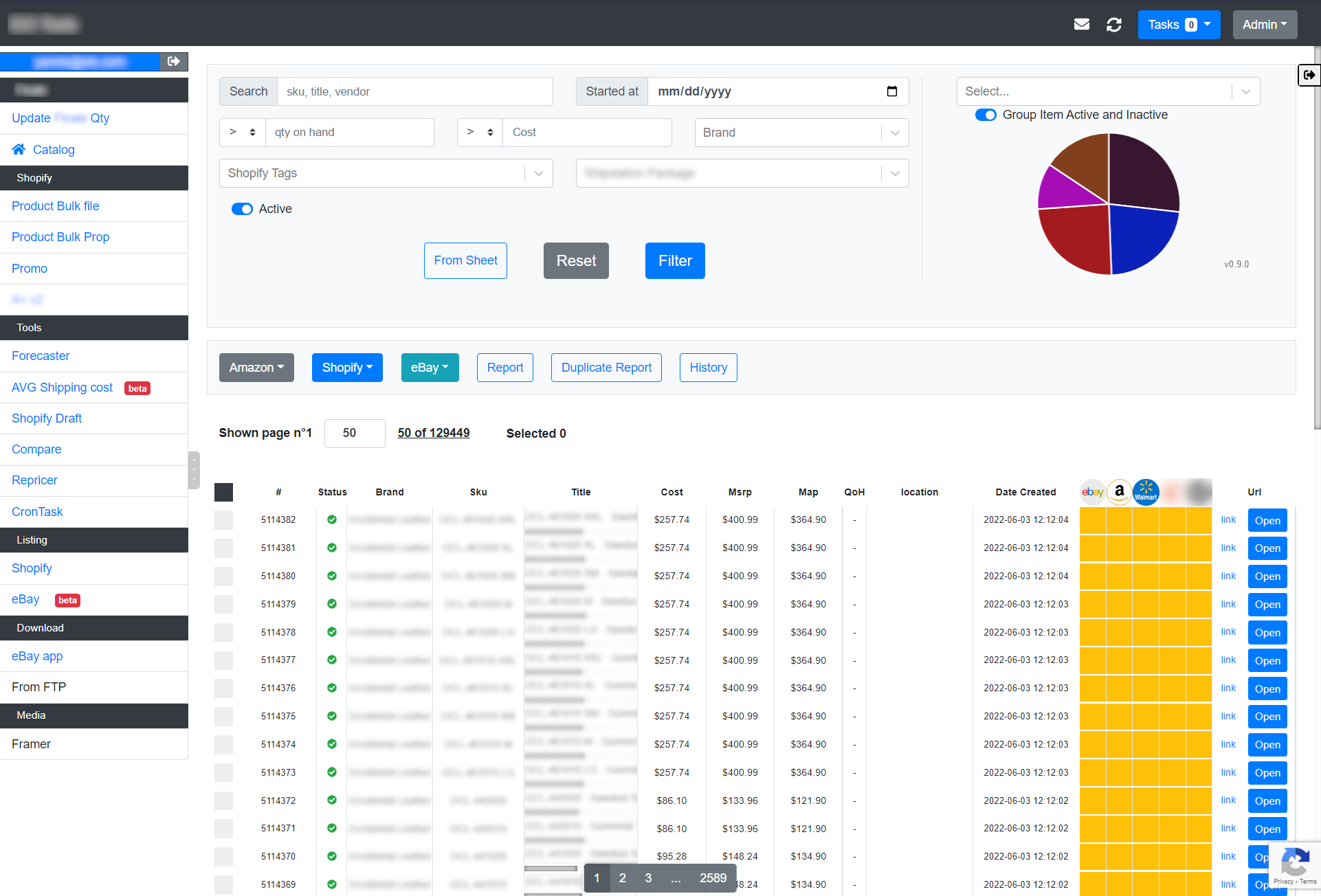Click the Amazon marketplace column icon
Image resolution: width=1321 pixels, height=896 pixels.
click(x=1120, y=492)
